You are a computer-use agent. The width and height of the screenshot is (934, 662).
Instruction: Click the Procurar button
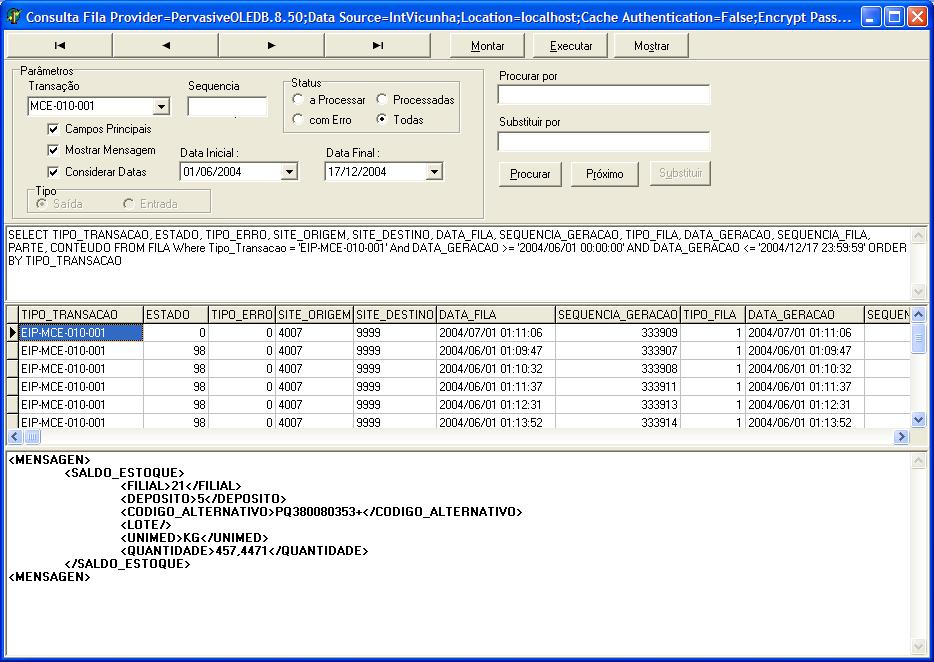coord(530,174)
